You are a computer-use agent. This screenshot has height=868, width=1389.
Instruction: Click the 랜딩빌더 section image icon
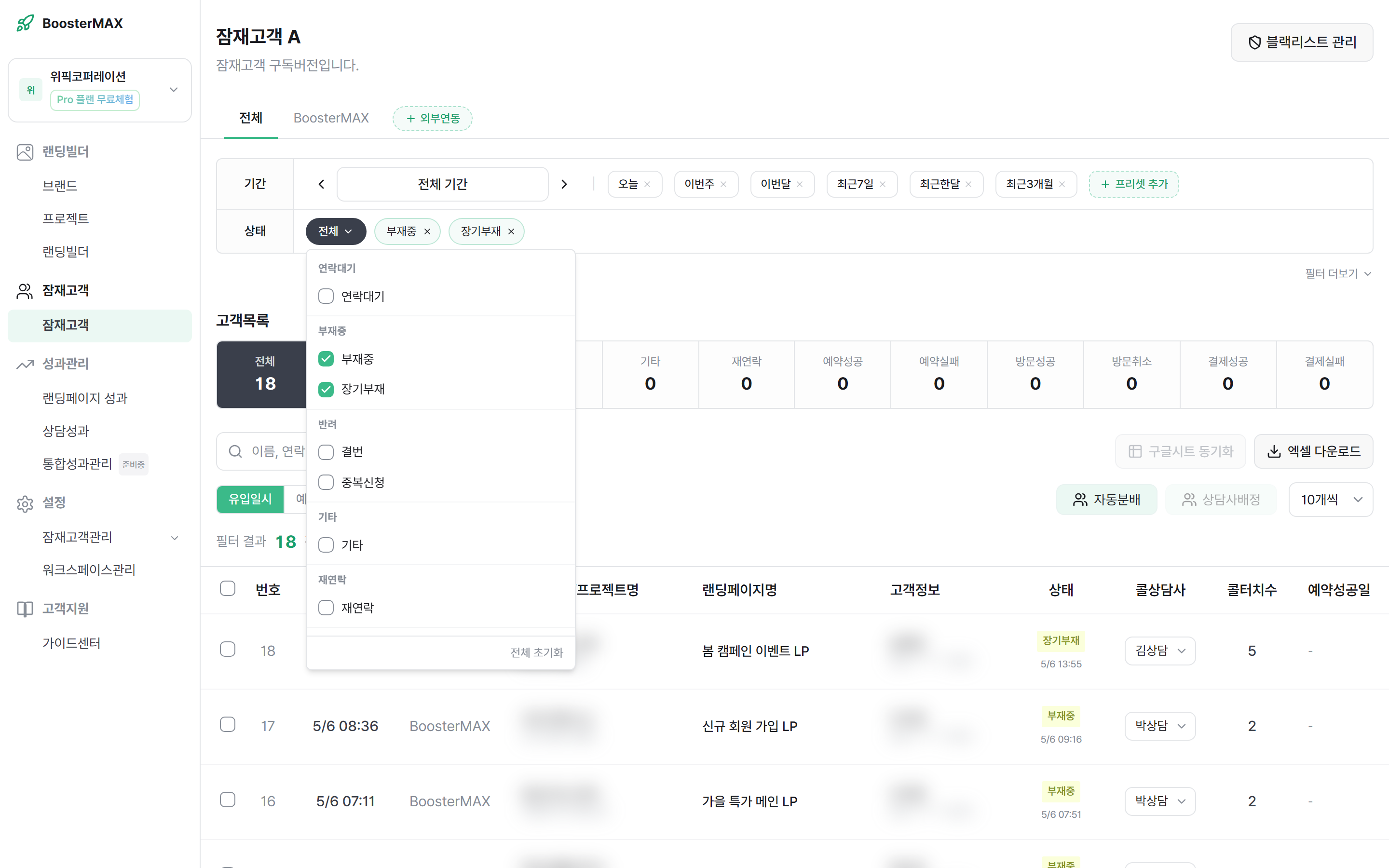25,152
